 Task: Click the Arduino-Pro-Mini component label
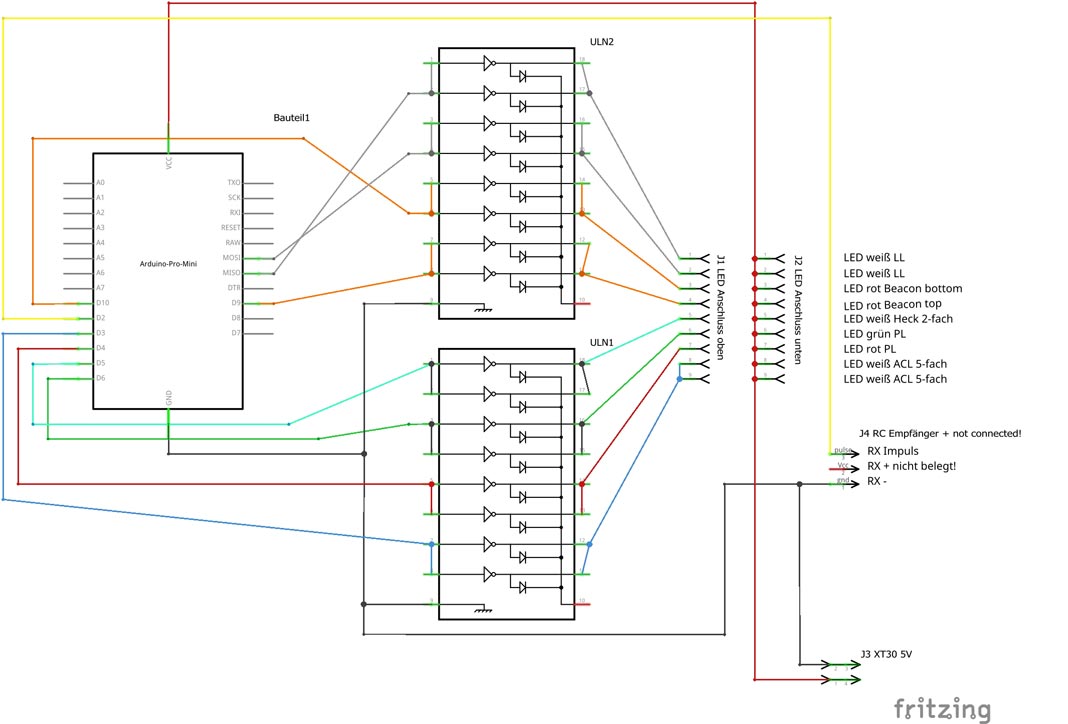(x=167, y=262)
